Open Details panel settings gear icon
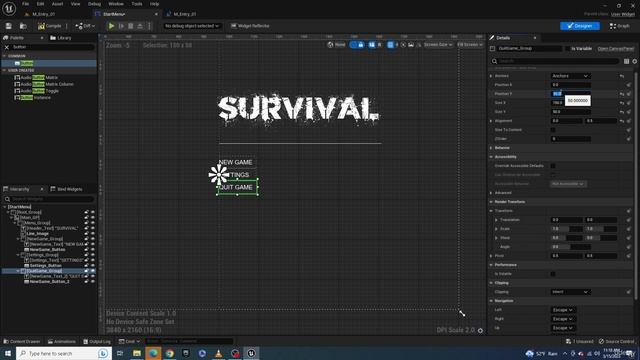Screen dimensions: 640x360 (x=635, y=61)
